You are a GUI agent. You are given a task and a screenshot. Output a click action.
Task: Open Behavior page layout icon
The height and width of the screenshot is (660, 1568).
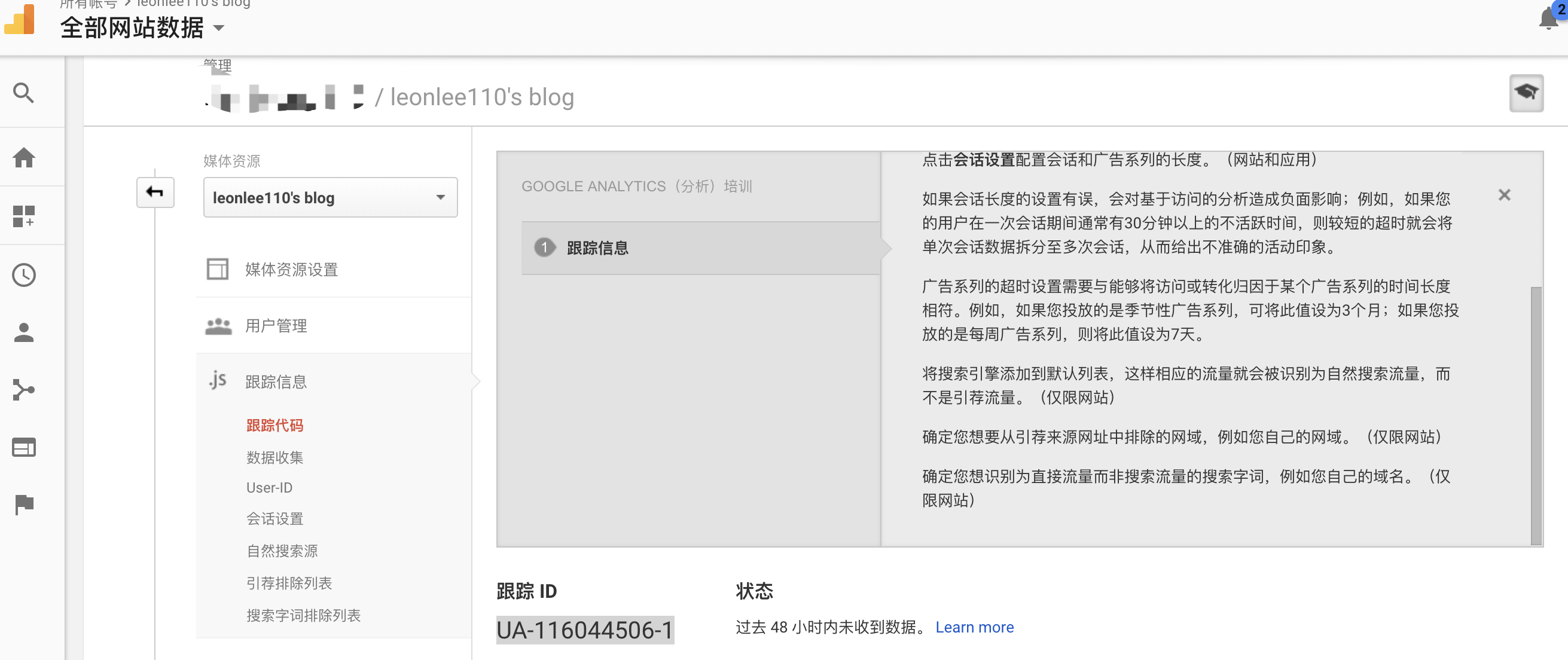pos(24,447)
